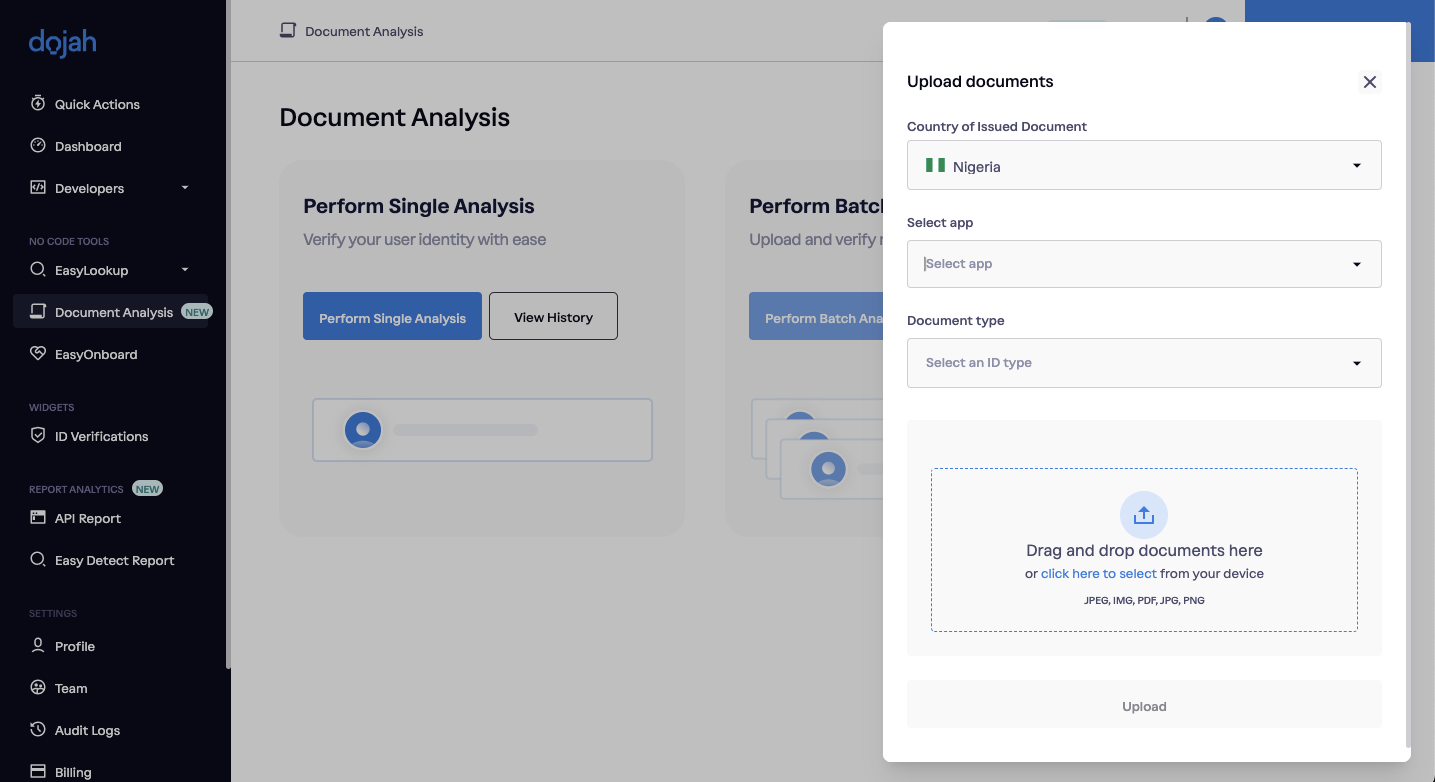Open Profile settings in the sidebar
This screenshot has height=782, width=1435.
pyautogui.click(x=75, y=646)
